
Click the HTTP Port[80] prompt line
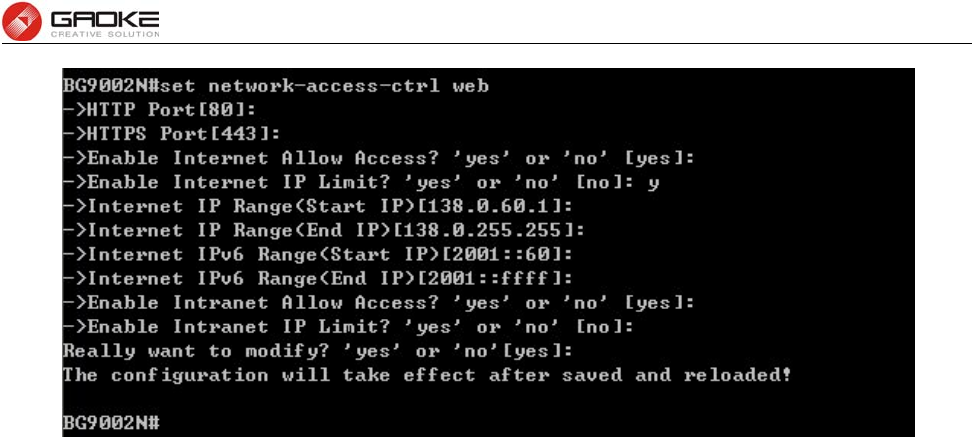159,110
